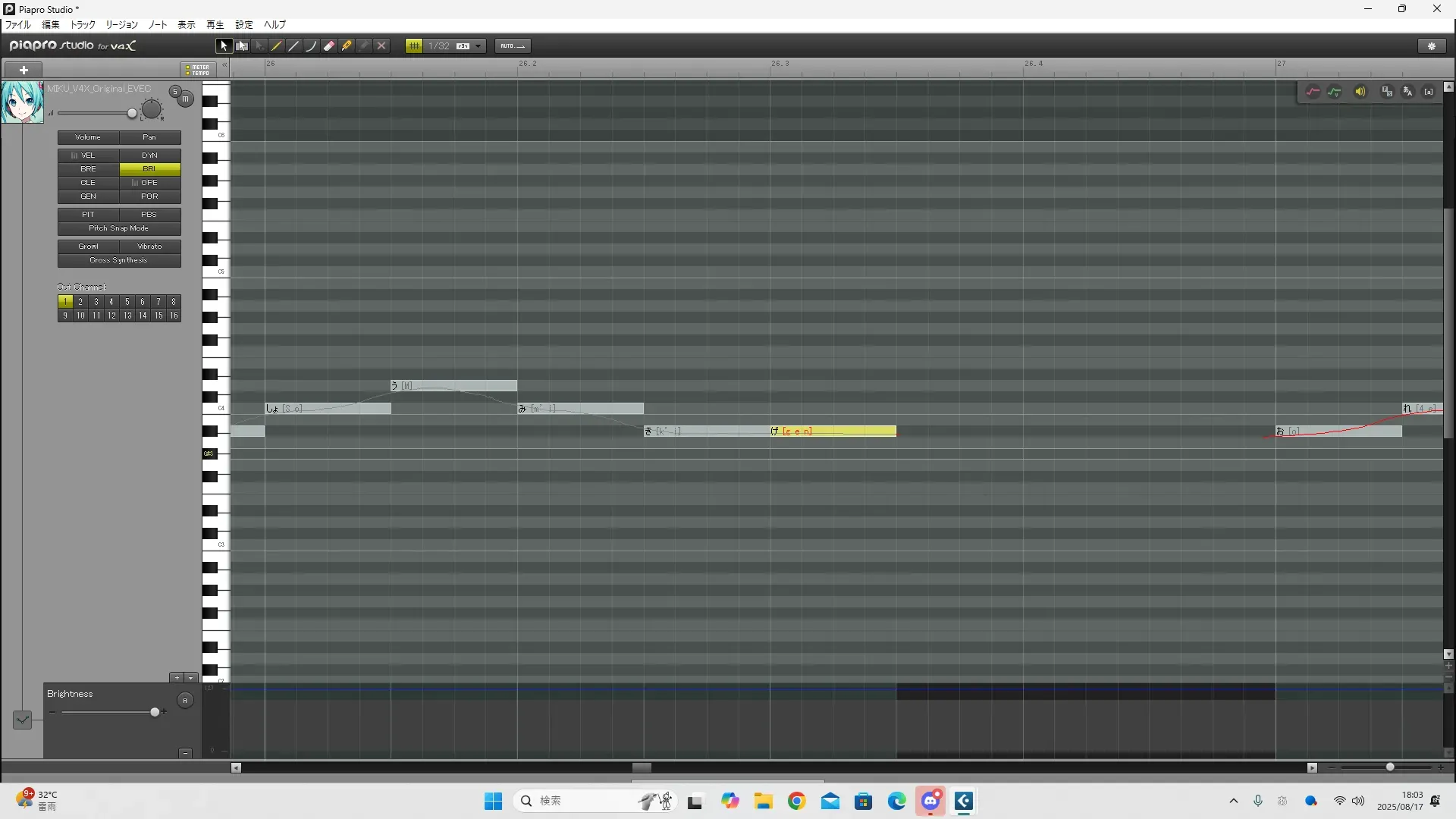This screenshot has width=1456, height=819.
Task: Click the red X delete tool
Action: [x=381, y=46]
